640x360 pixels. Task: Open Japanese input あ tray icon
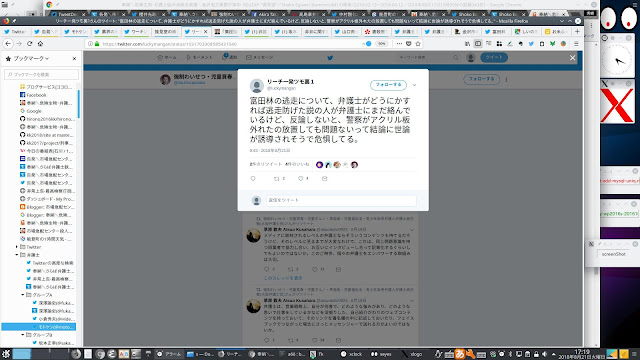pos(460,354)
